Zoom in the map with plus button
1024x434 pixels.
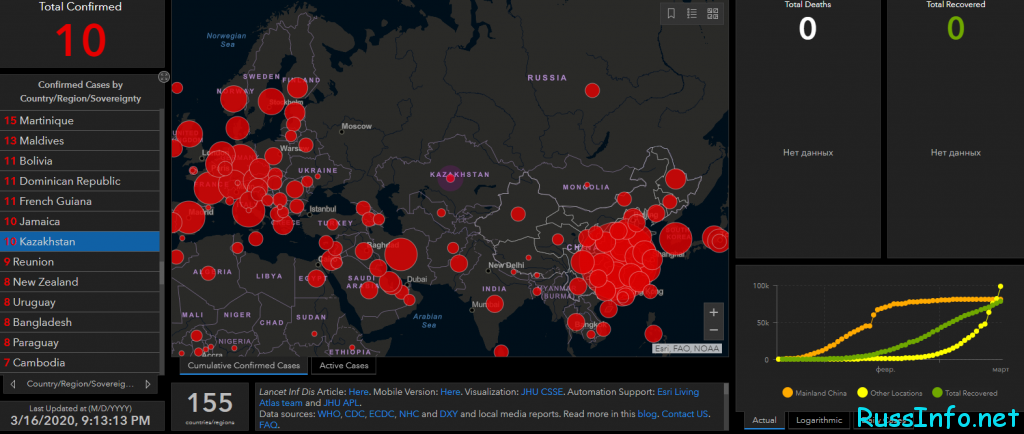point(714,312)
